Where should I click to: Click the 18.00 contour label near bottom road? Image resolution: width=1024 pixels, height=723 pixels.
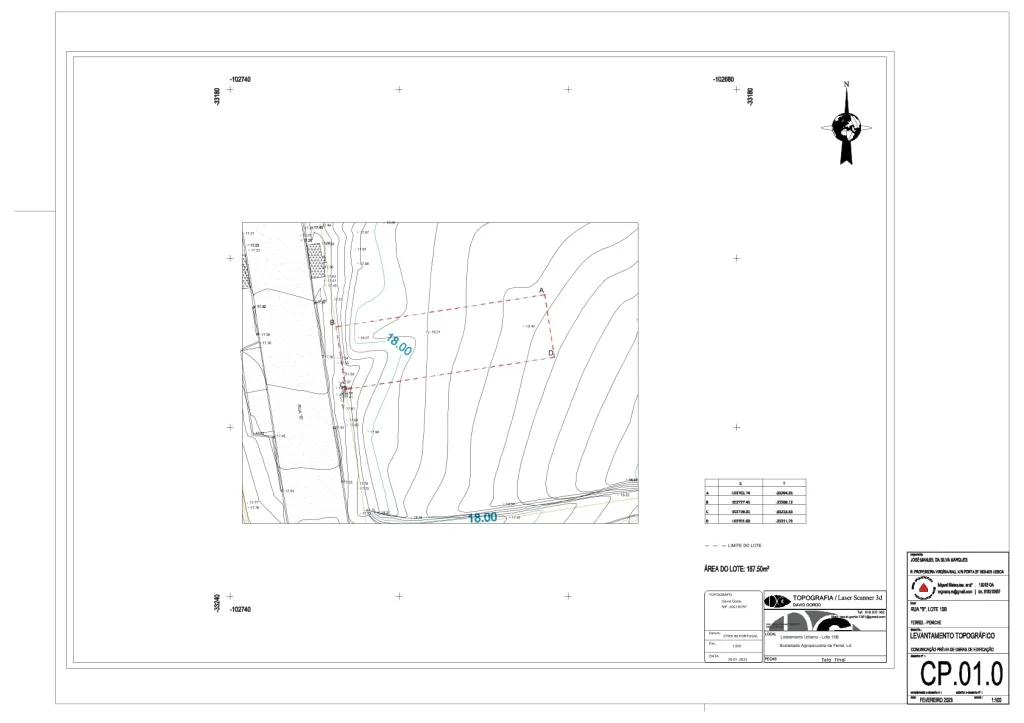483,517
